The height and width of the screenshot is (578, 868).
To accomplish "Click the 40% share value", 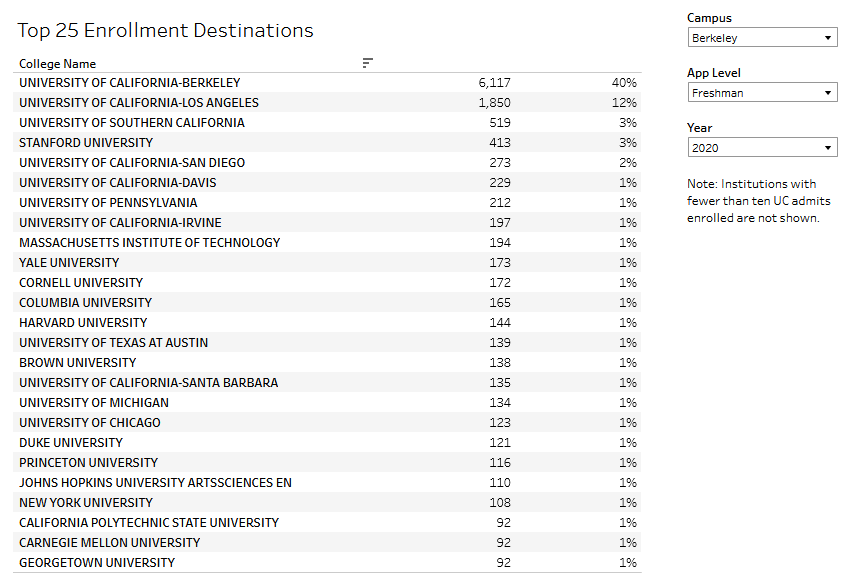I will 624,83.
